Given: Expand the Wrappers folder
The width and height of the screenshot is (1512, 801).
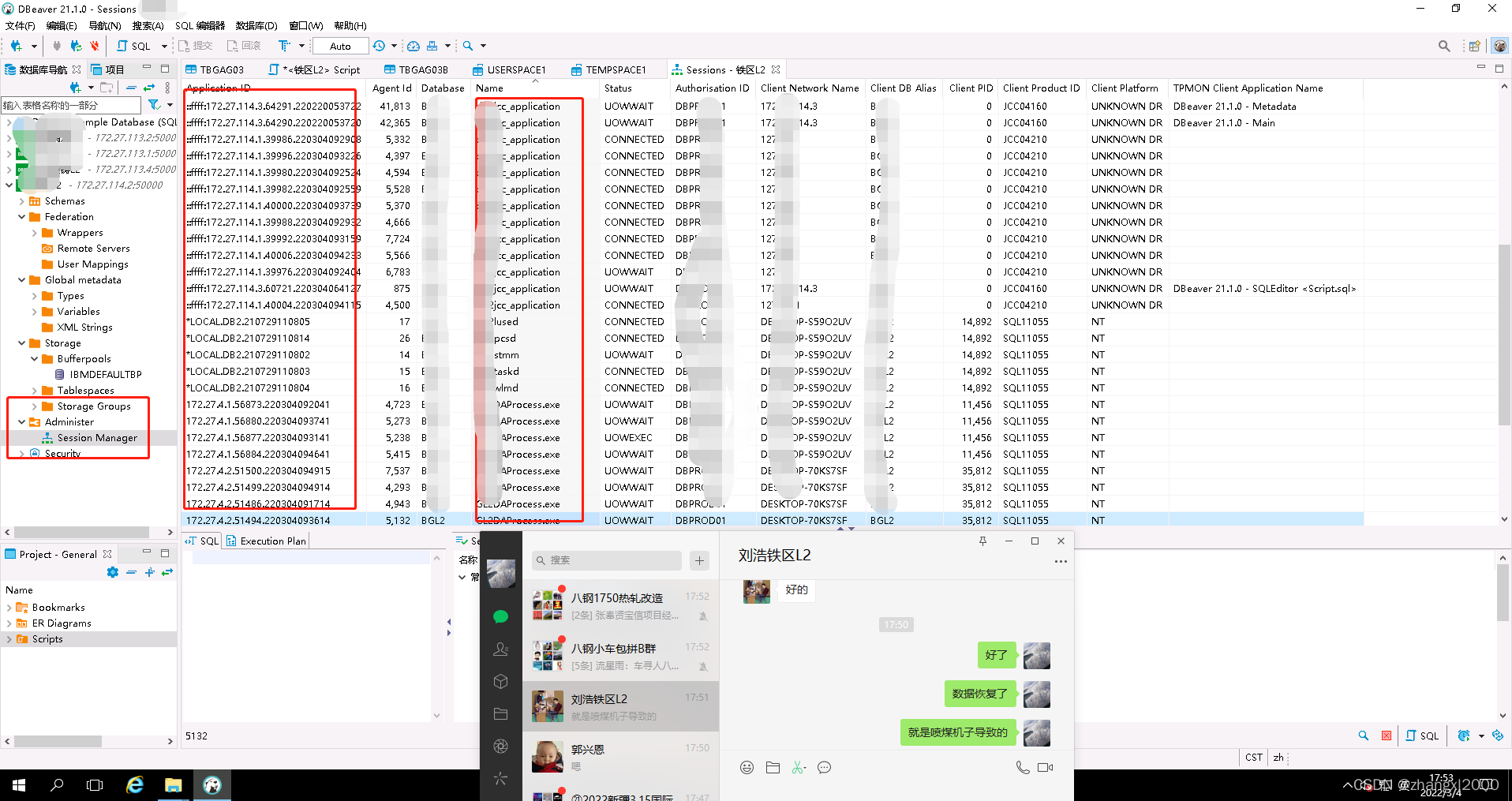Looking at the screenshot, I should click(35, 233).
